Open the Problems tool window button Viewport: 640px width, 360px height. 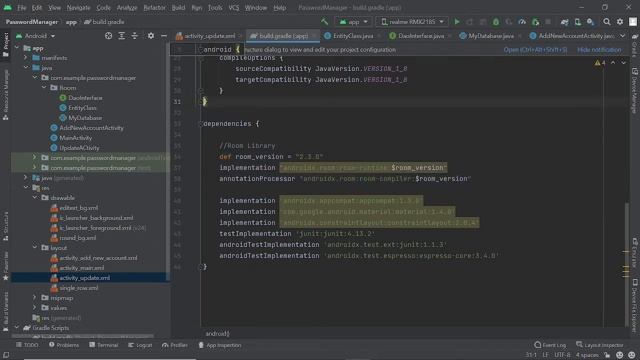(64, 345)
